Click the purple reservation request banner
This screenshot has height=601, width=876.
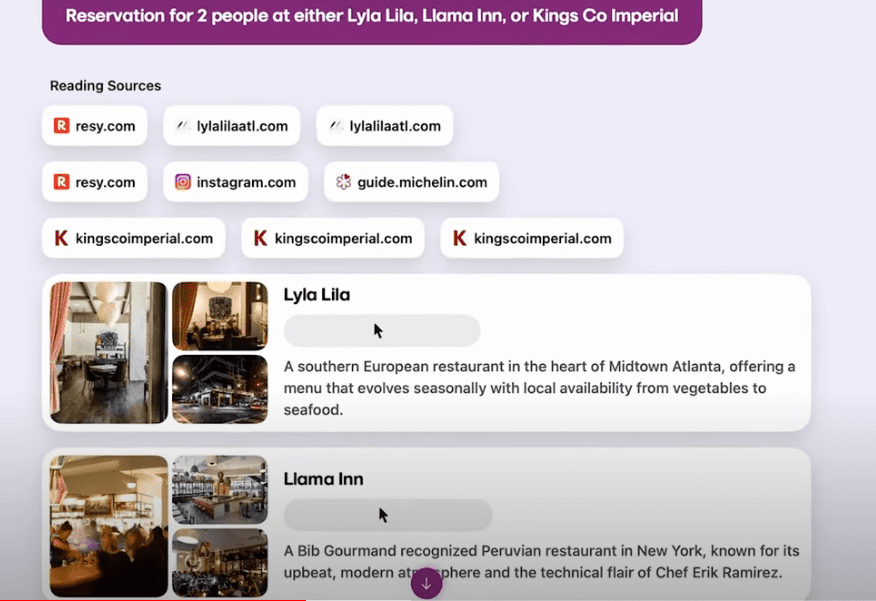click(371, 17)
